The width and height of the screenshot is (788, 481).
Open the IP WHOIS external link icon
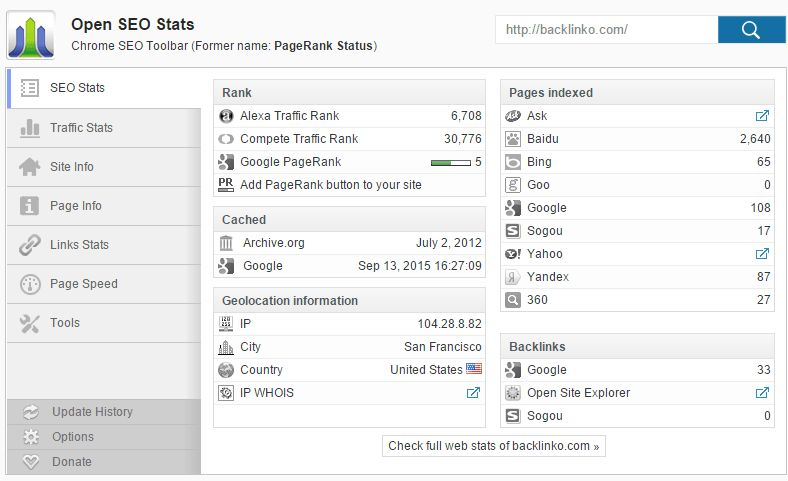pos(473,393)
